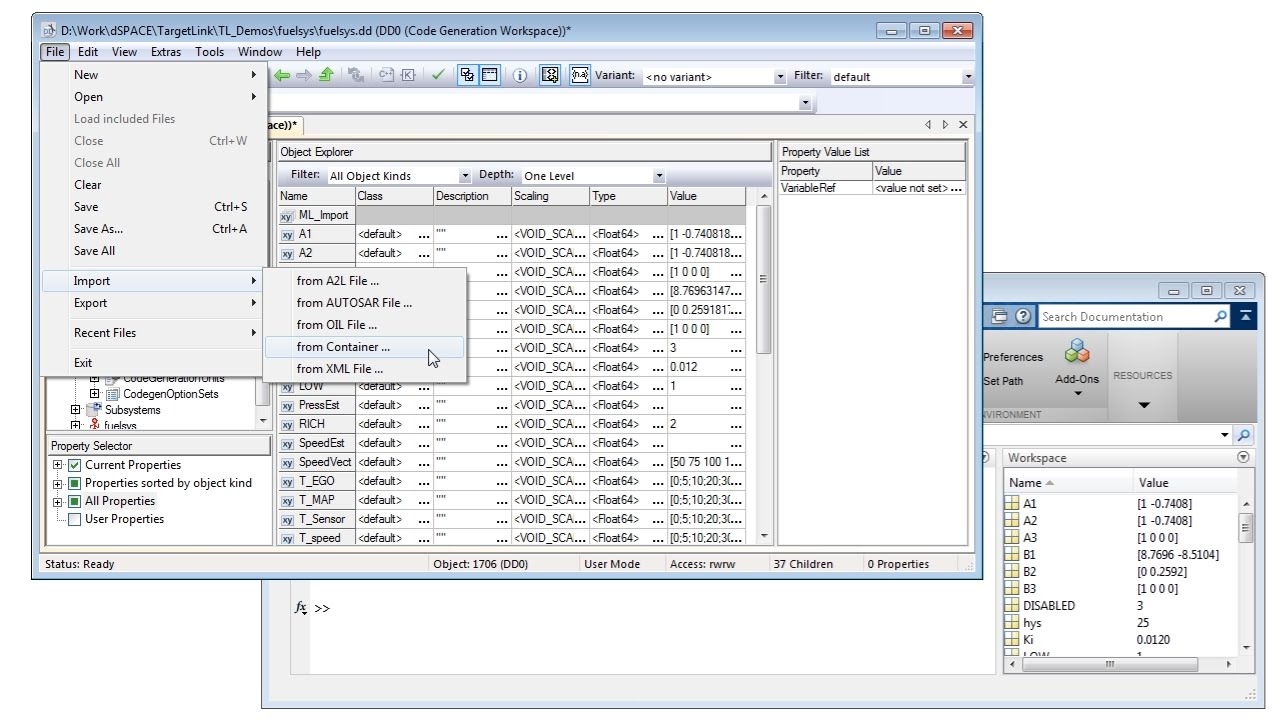Screen dimensions: 1280x720
Task: Toggle the Current Properties checkbox
Action: 74,465
